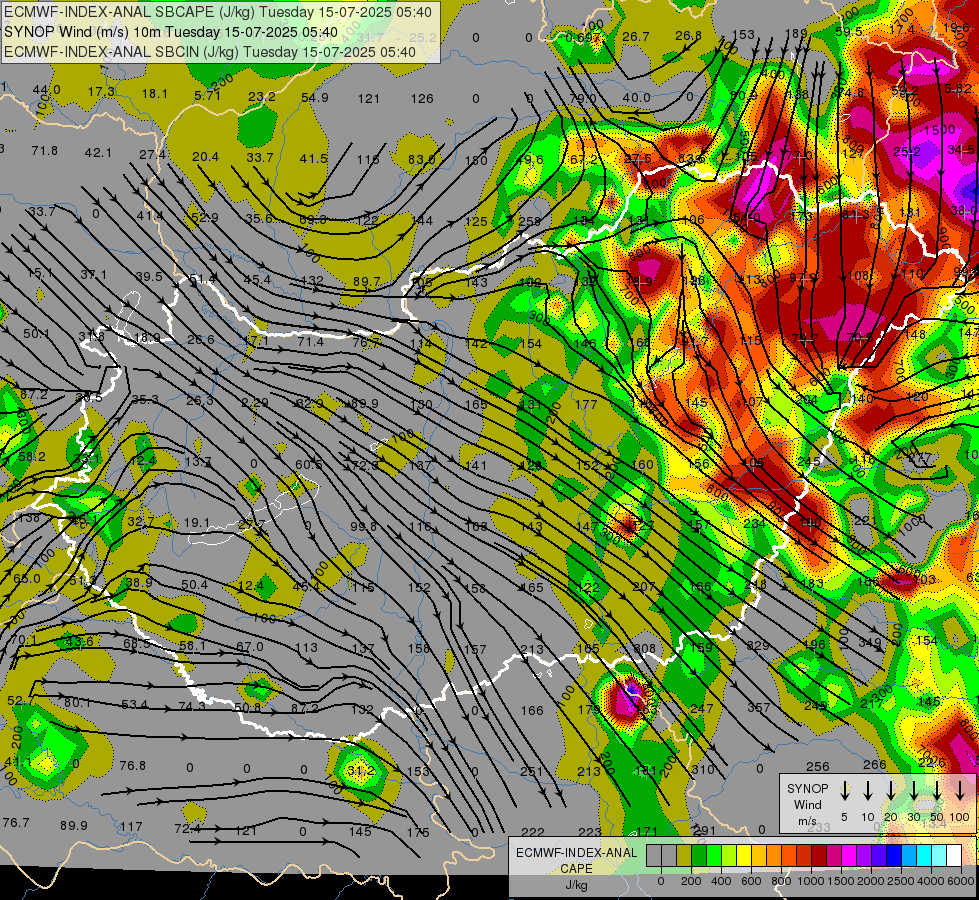
Task: Click the map value '67.0'
Action: click(250, 647)
